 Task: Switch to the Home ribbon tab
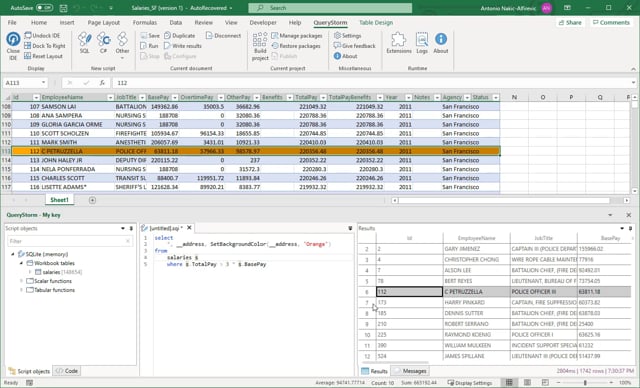pos(39,22)
